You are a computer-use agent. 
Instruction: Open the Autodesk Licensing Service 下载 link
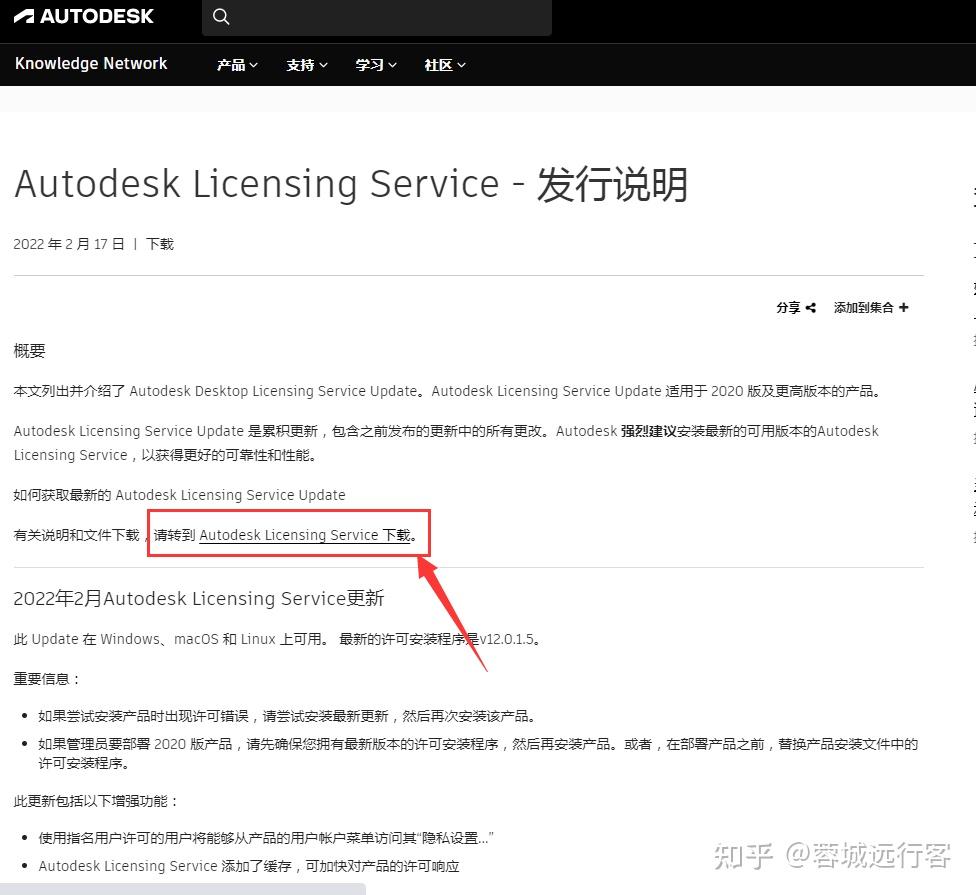tap(306, 534)
